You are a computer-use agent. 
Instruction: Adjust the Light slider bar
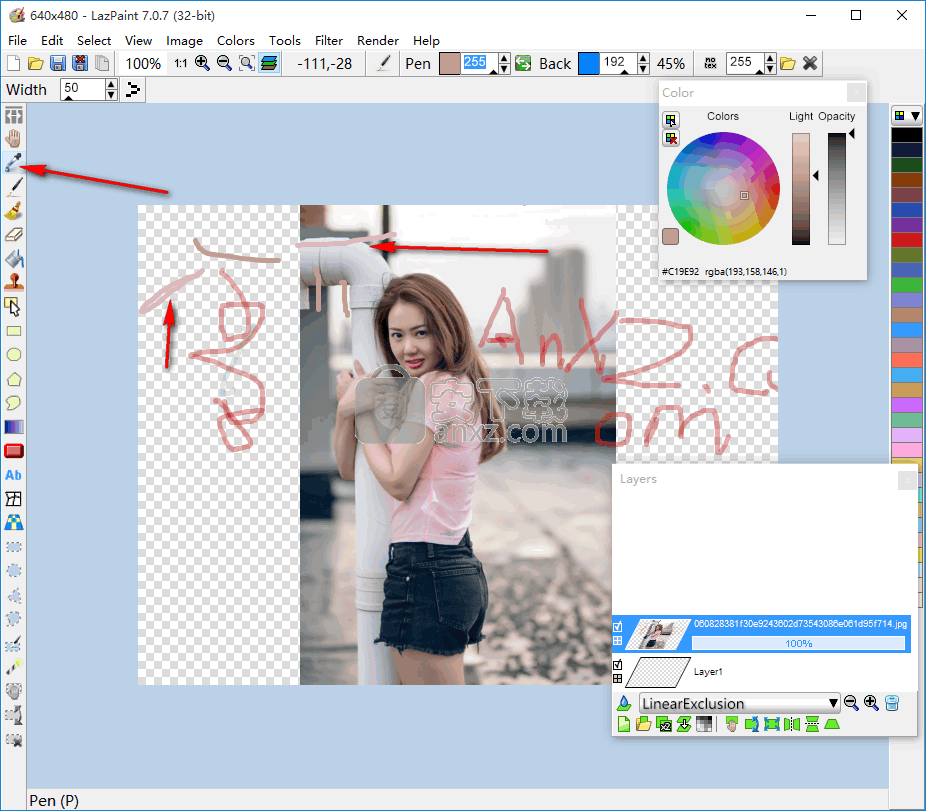click(x=801, y=188)
